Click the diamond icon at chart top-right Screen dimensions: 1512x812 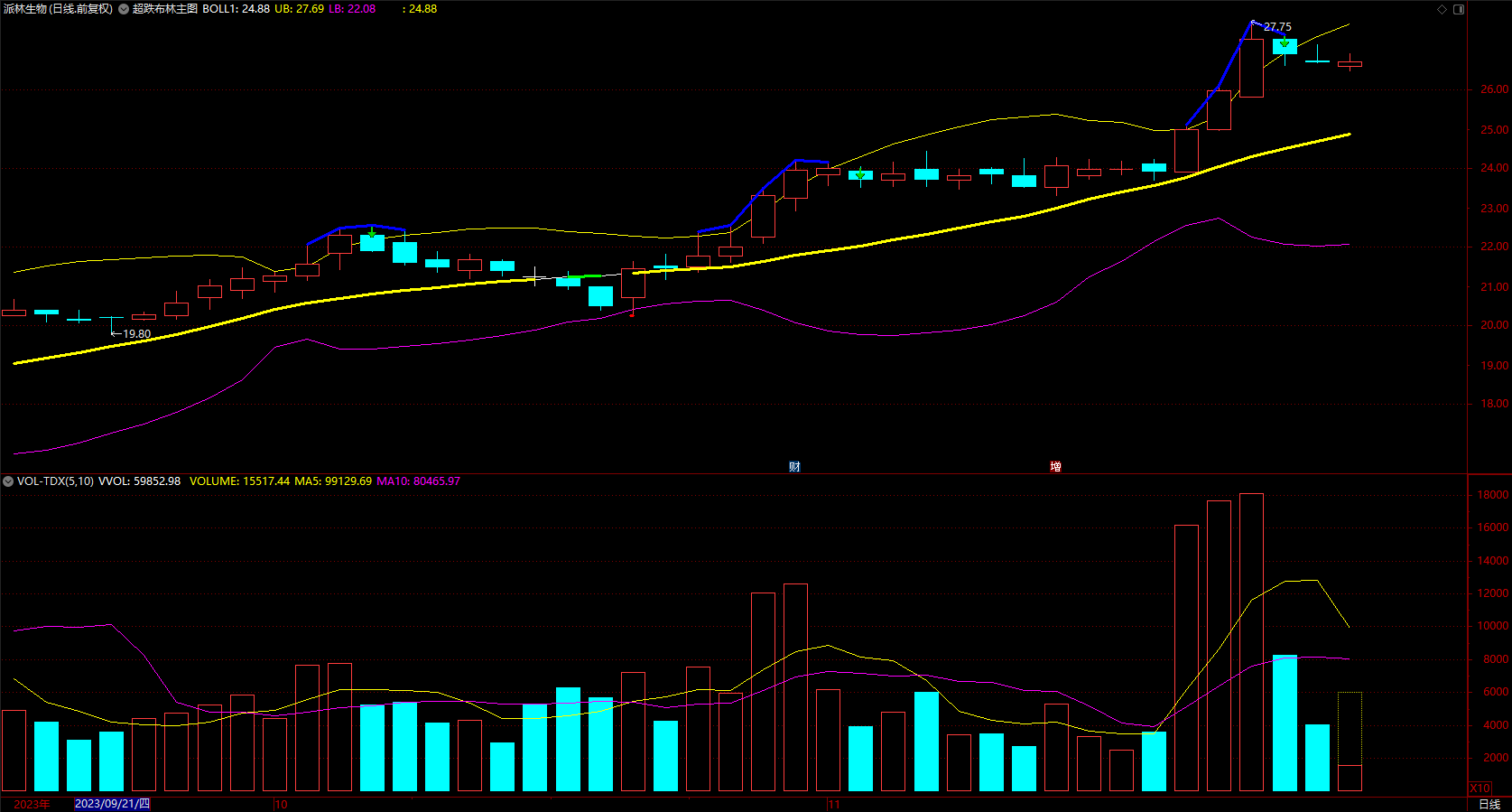[x=1442, y=9]
